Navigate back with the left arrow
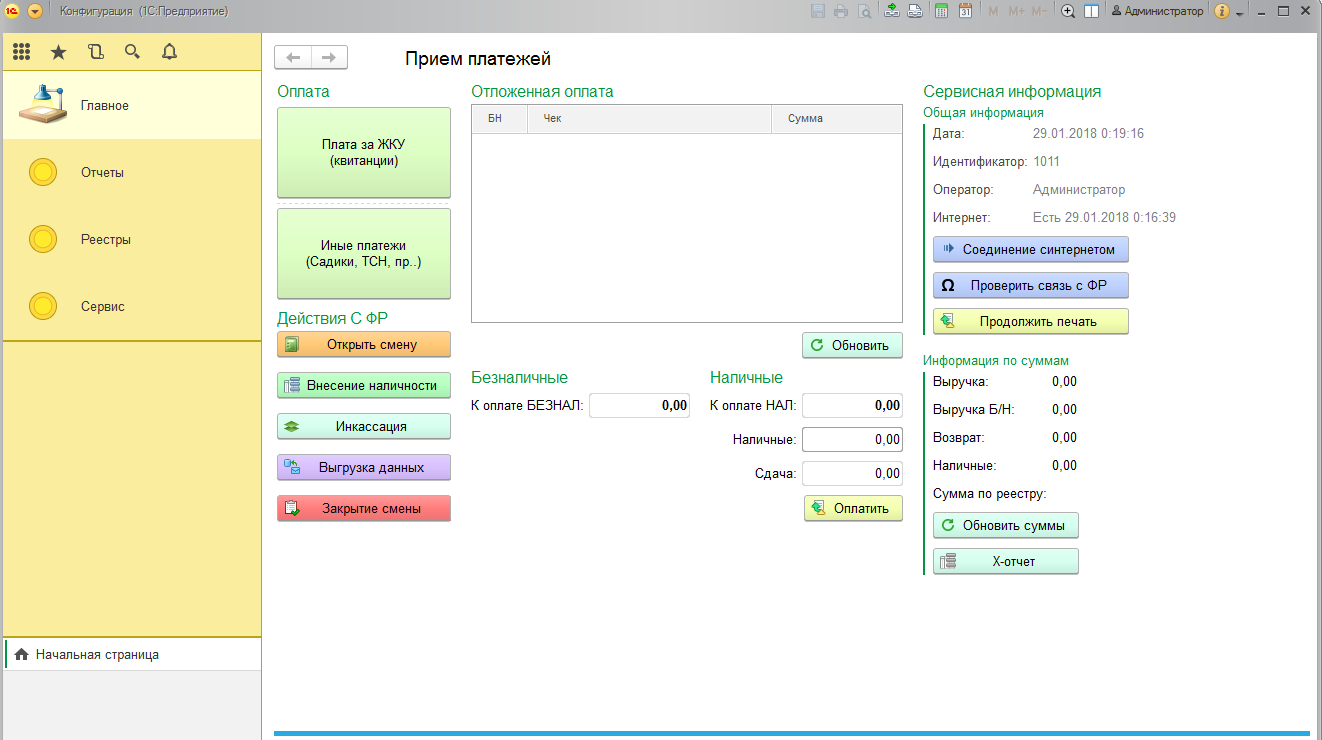Screen dimensions: 1322x740 tap(293, 58)
